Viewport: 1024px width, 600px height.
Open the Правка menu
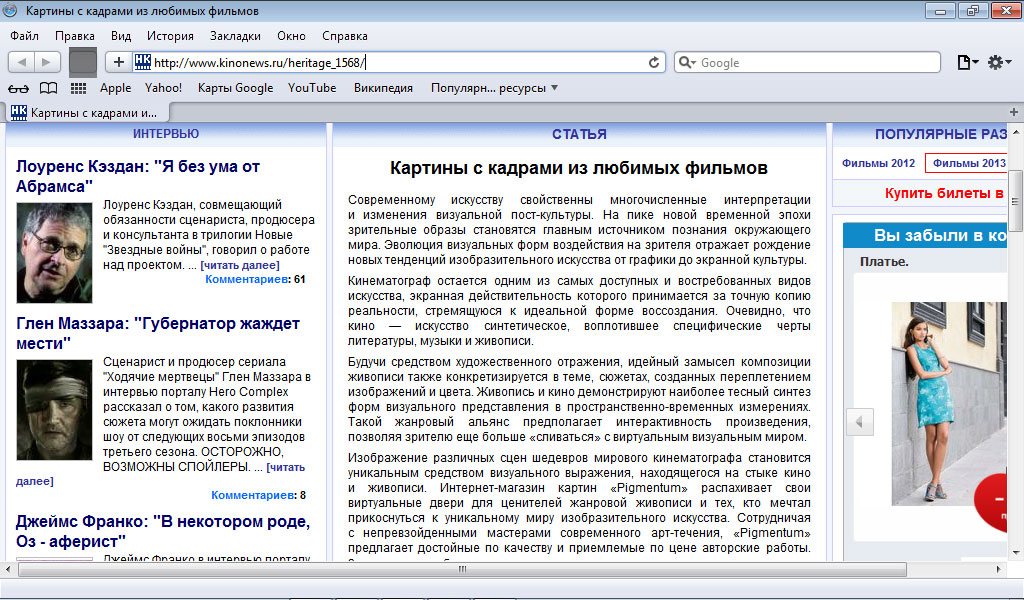pos(74,36)
